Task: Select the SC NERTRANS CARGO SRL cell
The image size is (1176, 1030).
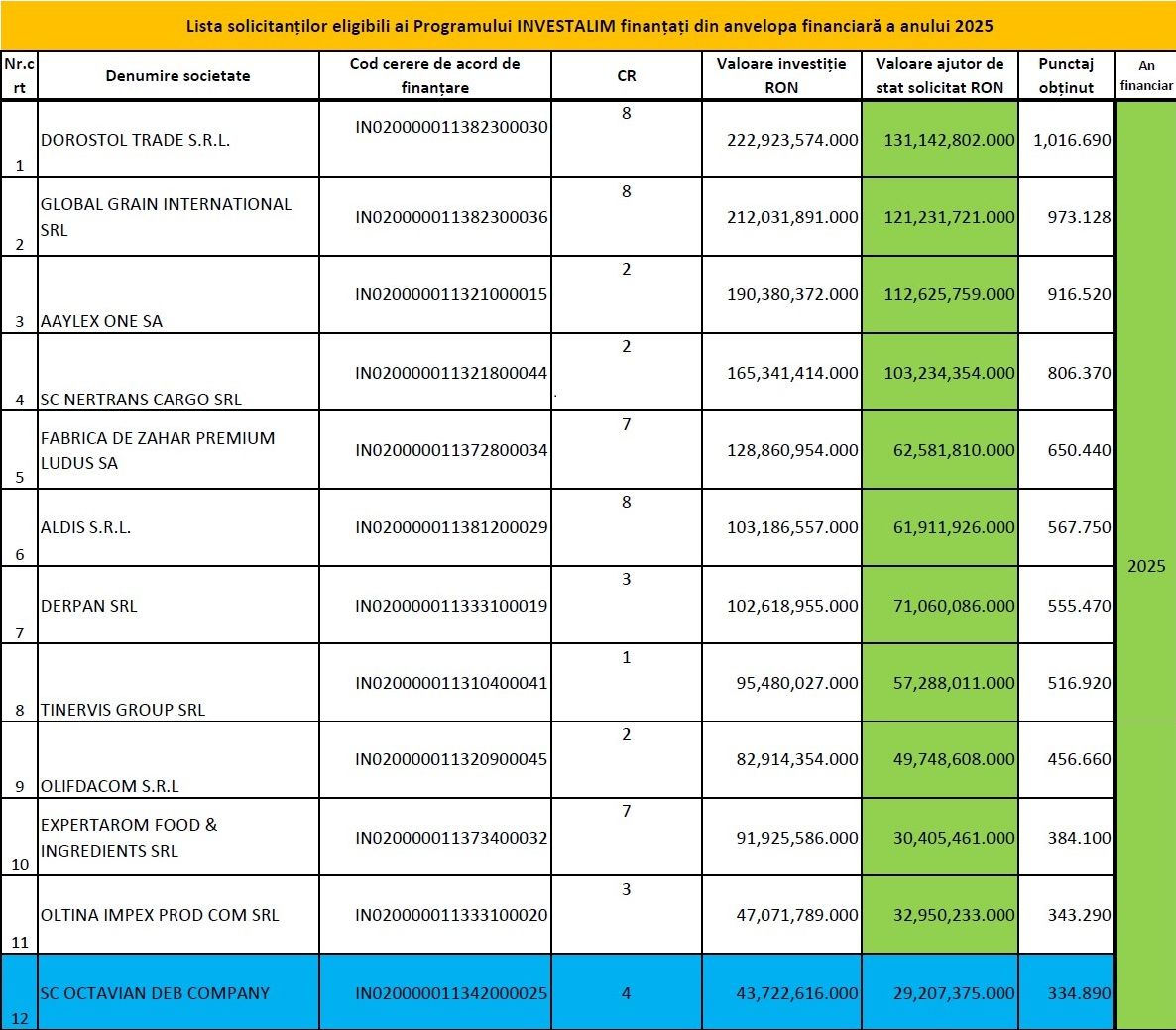Action: (x=141, y=400)
